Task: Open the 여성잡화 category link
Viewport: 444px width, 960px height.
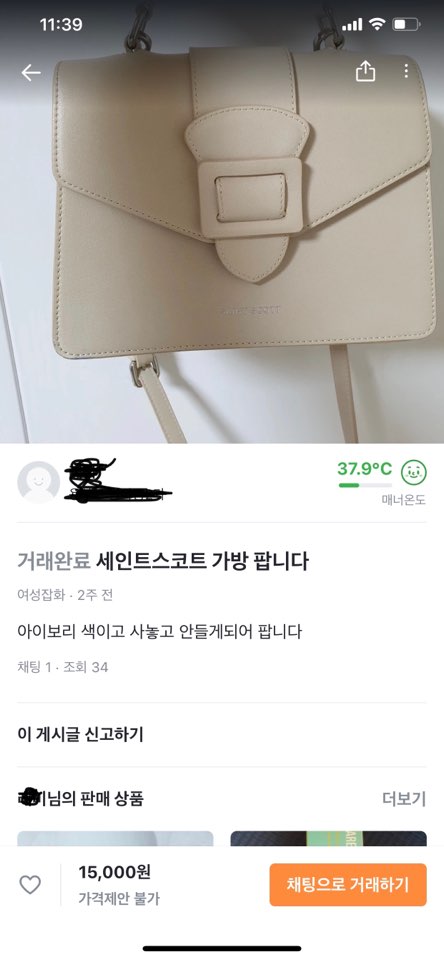Action: click(x=41, y=595)
